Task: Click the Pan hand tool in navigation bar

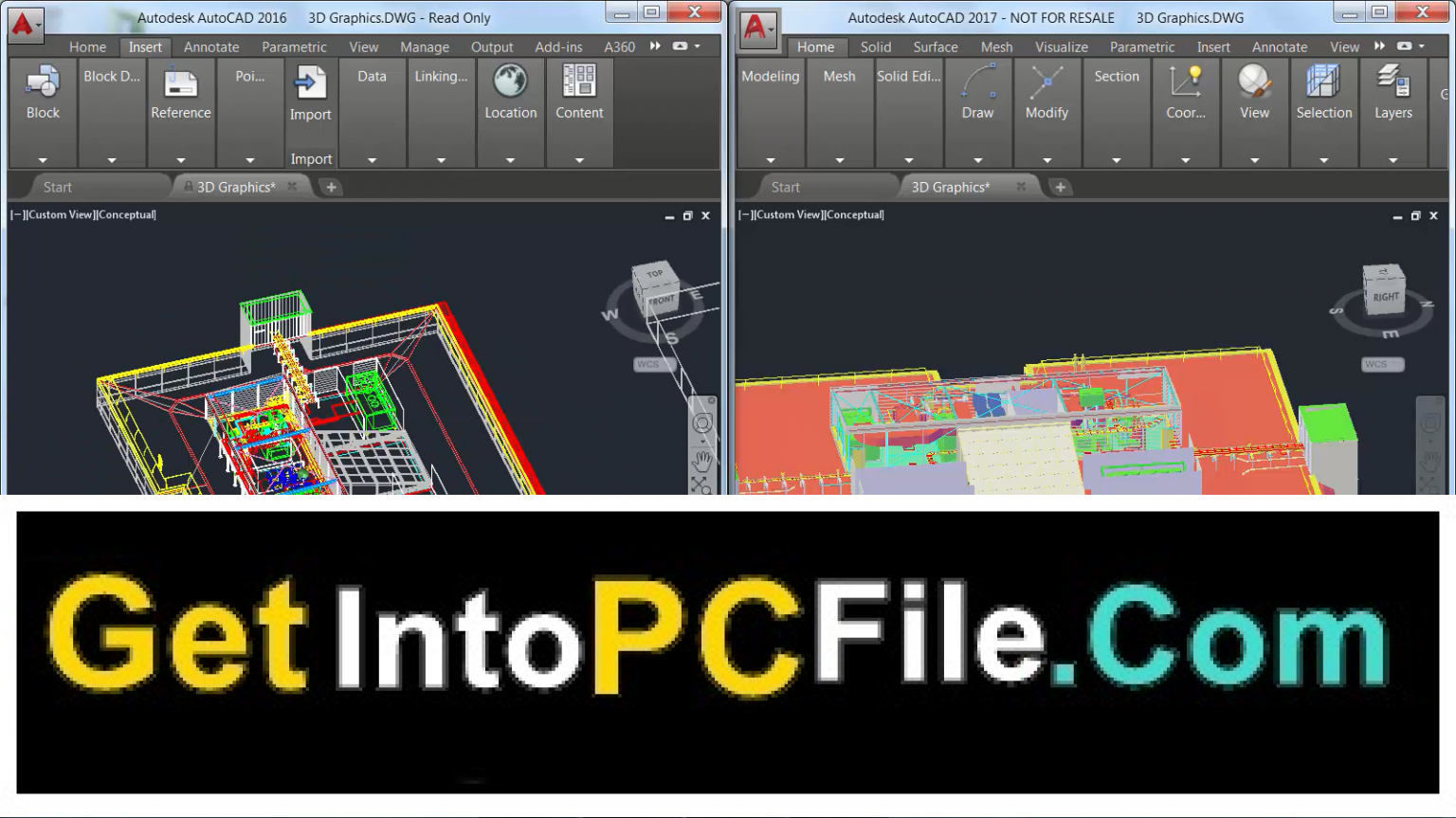Action: click(701, 462)
